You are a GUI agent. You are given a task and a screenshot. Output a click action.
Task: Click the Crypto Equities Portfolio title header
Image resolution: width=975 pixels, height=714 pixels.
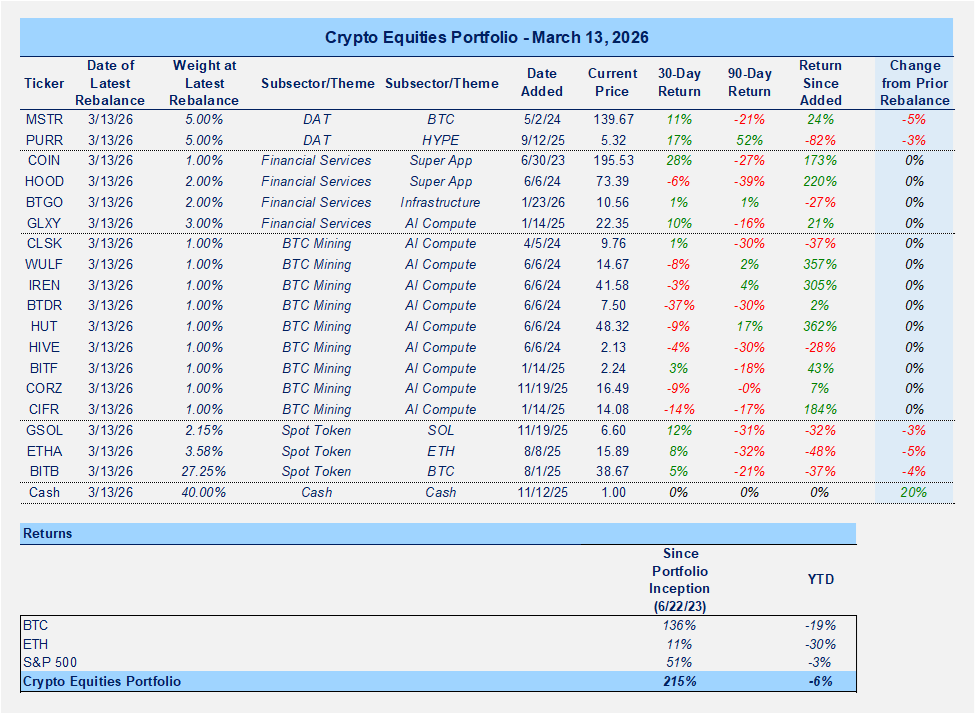[487, 38]
